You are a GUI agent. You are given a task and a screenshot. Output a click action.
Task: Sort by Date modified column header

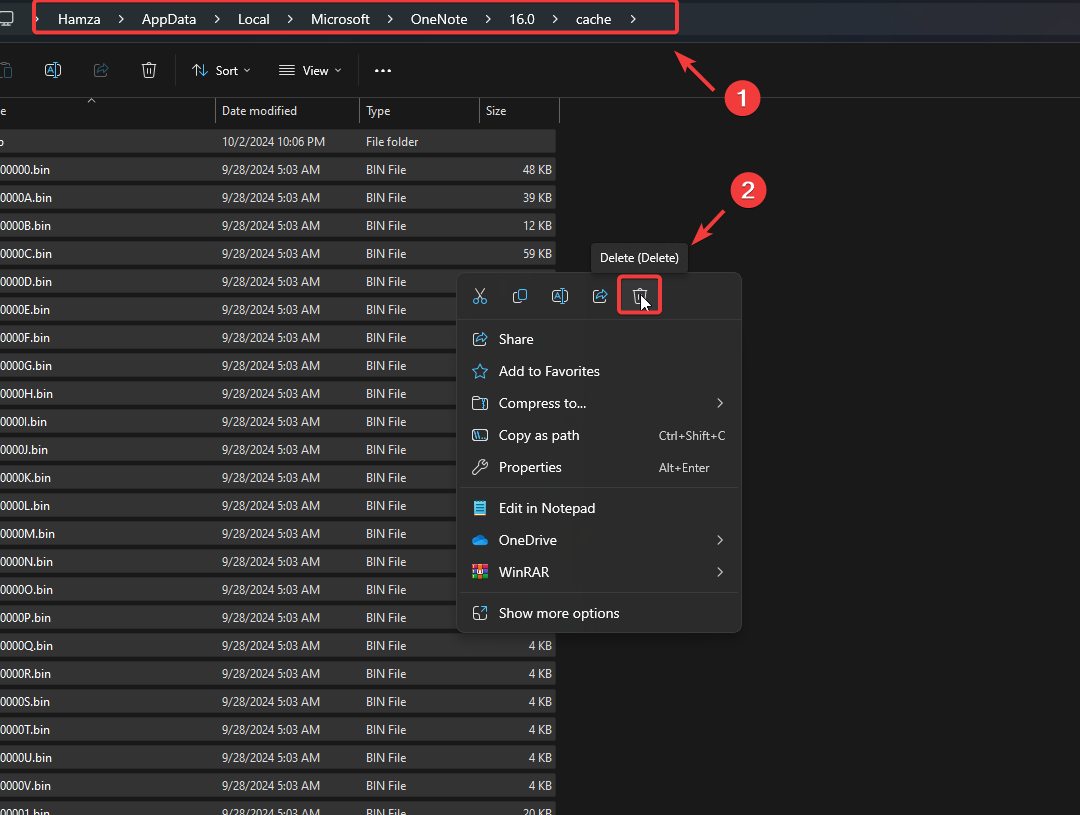coord(287,111)
